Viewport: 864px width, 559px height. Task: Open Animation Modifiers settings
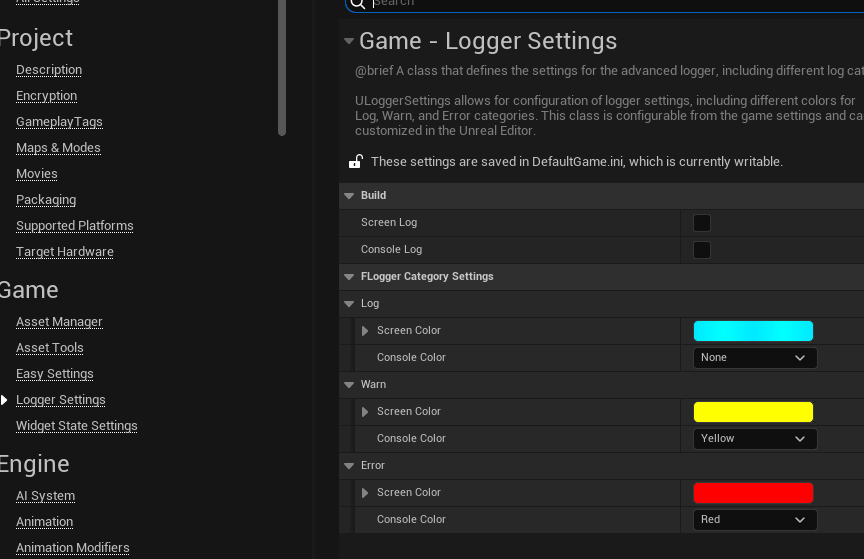tap(73, 547)
